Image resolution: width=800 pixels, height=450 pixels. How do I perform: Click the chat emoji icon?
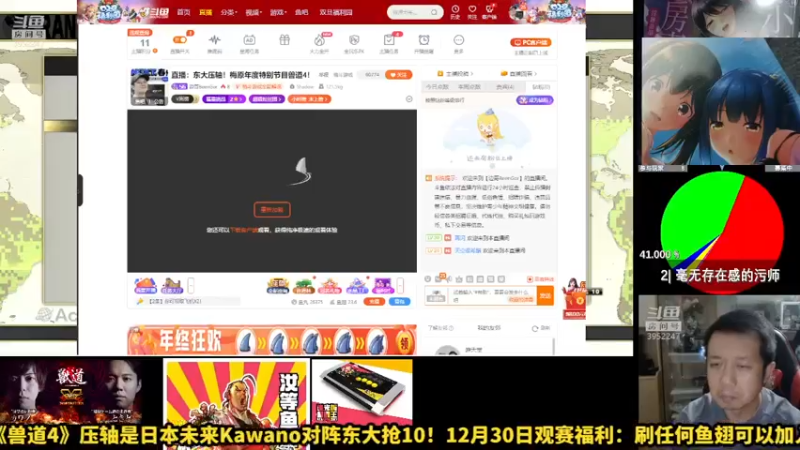click(428, 279)
